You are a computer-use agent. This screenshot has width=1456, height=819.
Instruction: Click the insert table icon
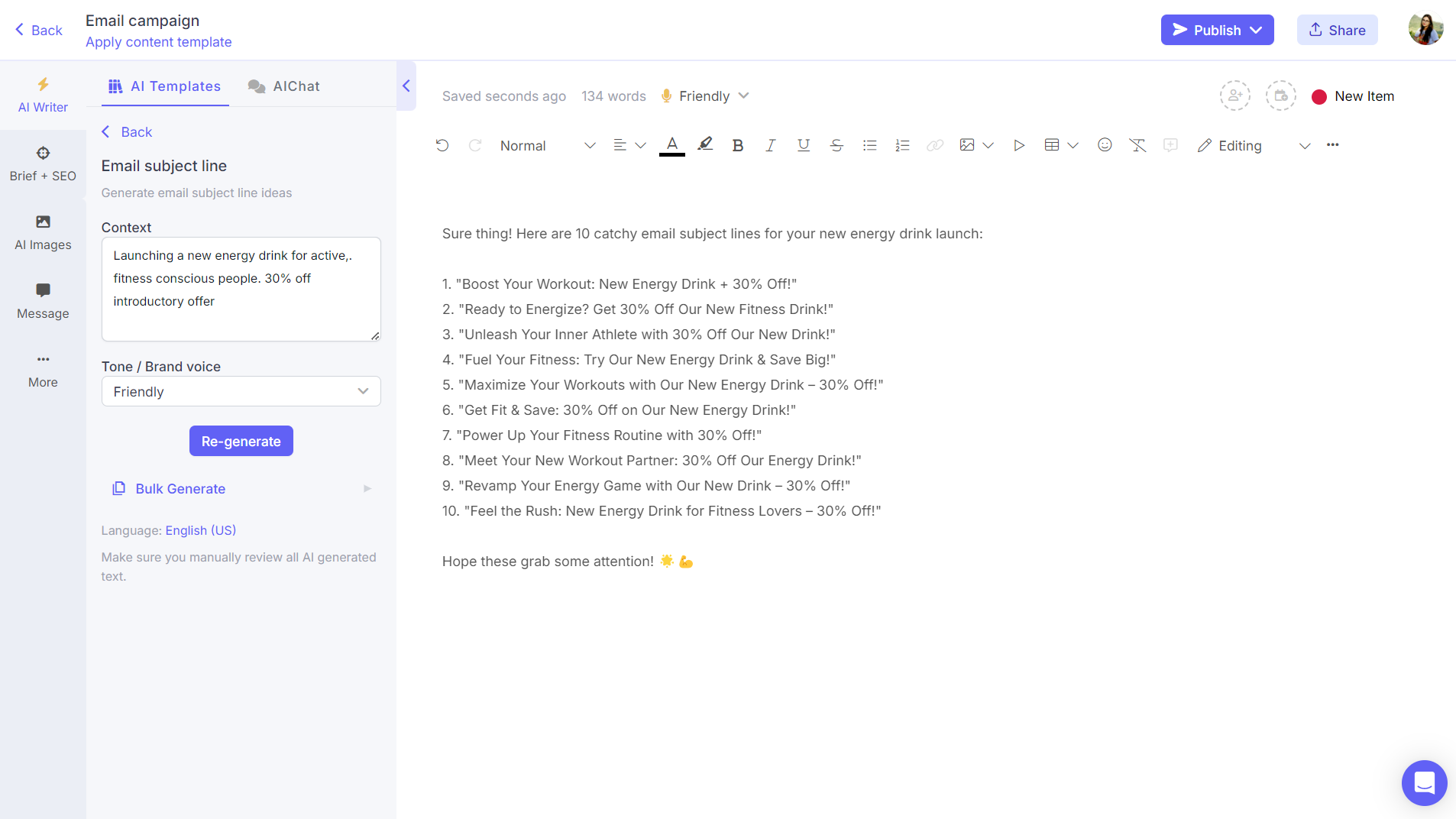tap(1052, 145)
